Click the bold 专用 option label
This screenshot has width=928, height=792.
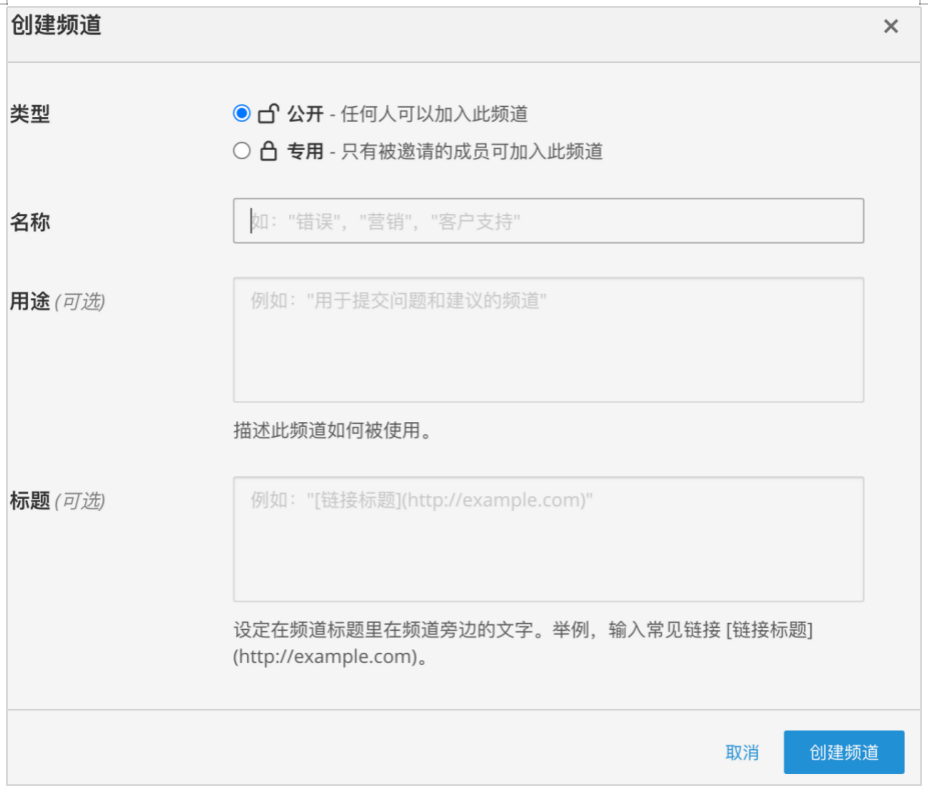tap(305, 152)
